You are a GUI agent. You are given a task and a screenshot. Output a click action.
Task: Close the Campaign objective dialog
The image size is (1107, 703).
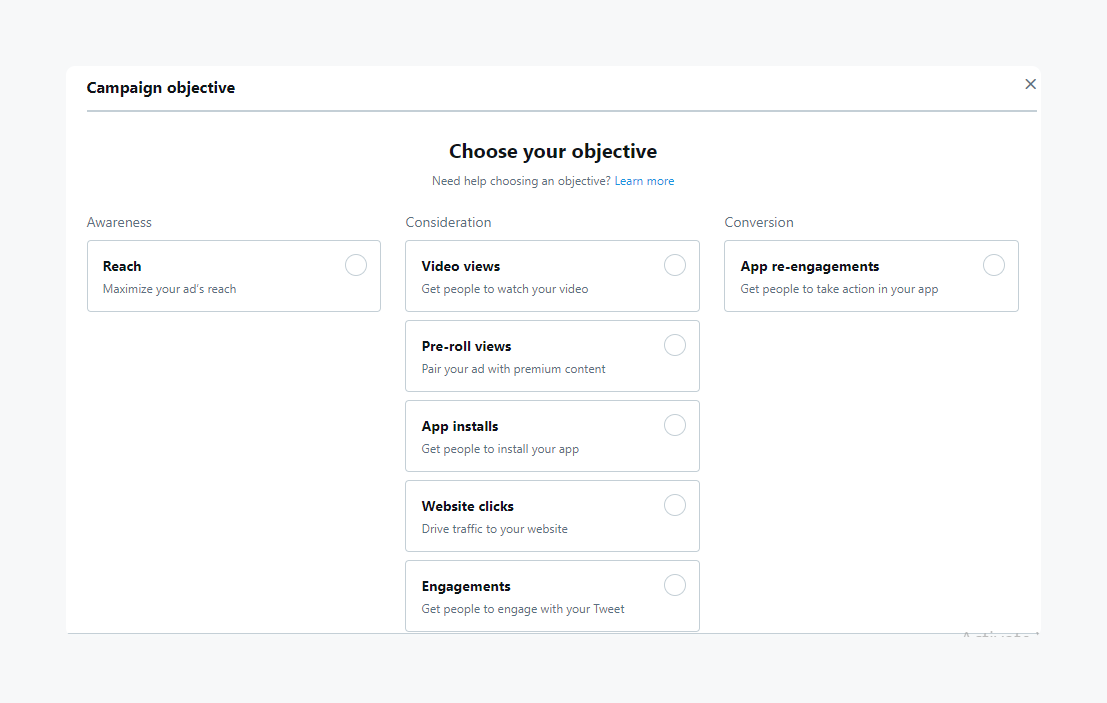(1030, 84)
